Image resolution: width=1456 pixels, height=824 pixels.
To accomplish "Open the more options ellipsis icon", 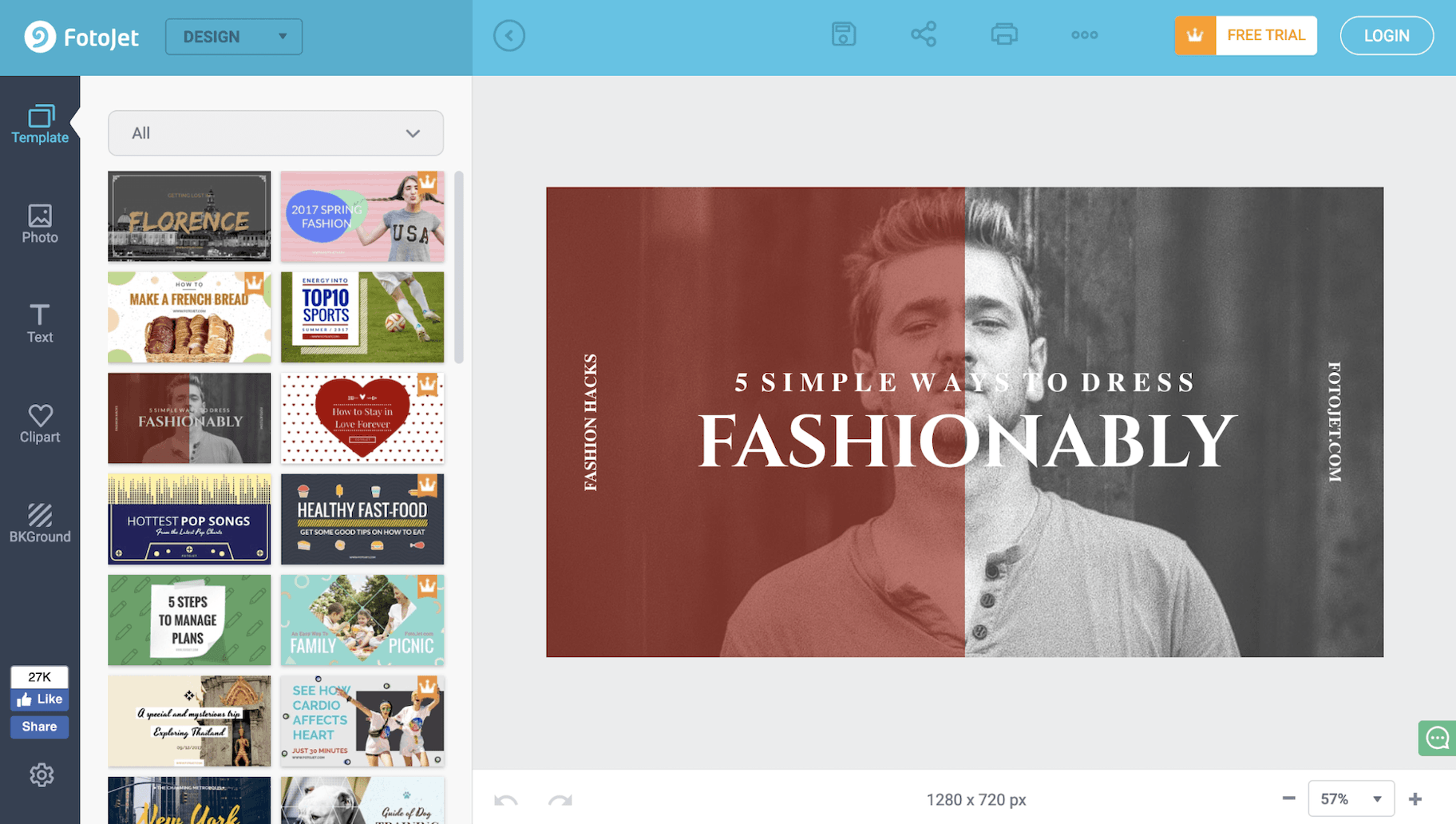I will [x=1084, y=35].
